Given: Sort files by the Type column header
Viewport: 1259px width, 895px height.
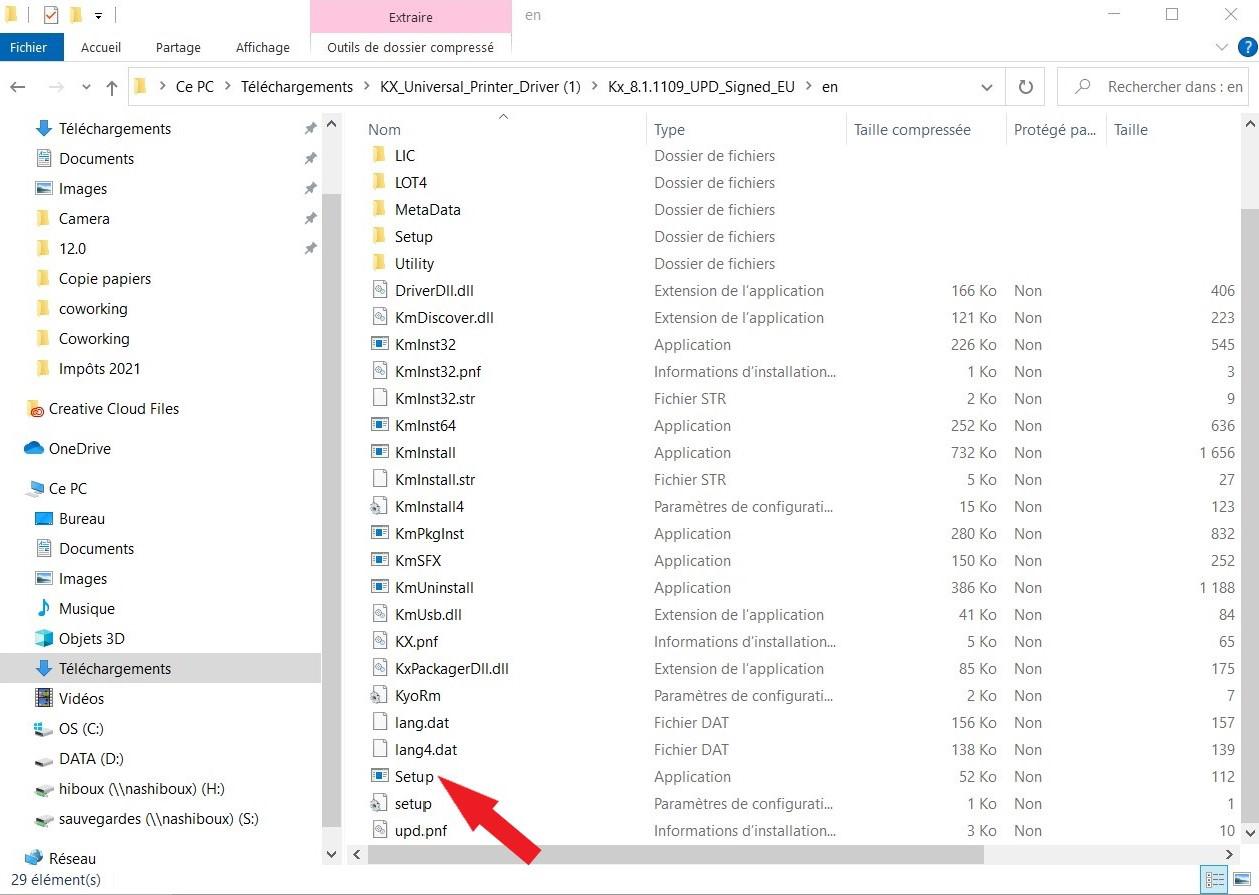Looking at the screenshot, I should tap(669, 130).
